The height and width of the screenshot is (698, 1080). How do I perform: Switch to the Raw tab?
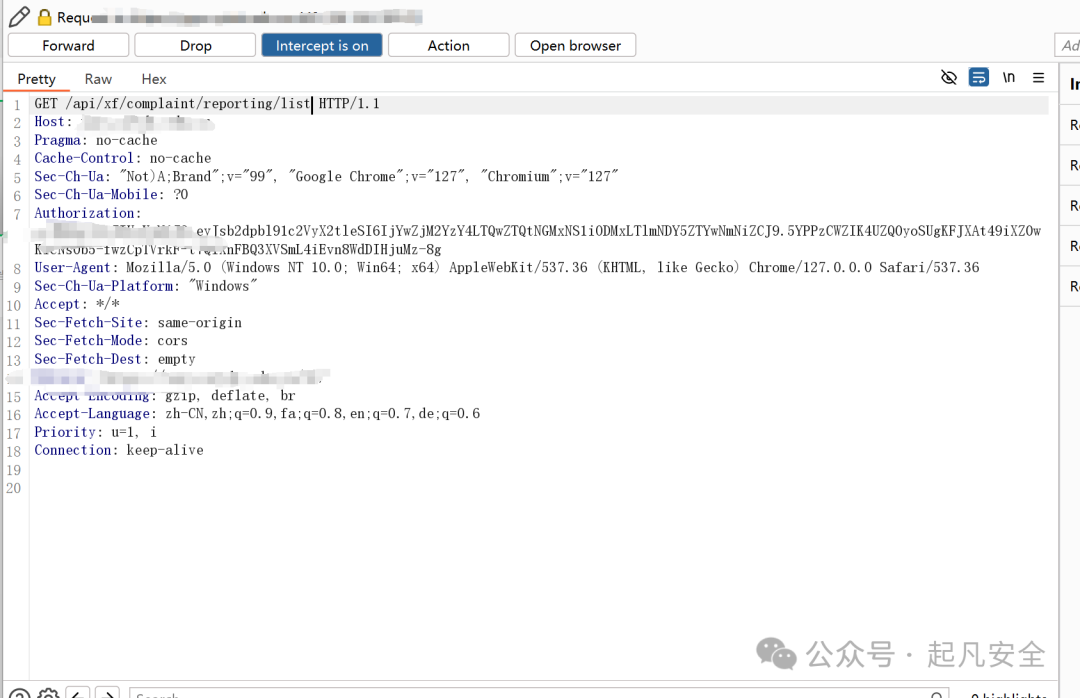pyautogui.click(x=98, y=79)
